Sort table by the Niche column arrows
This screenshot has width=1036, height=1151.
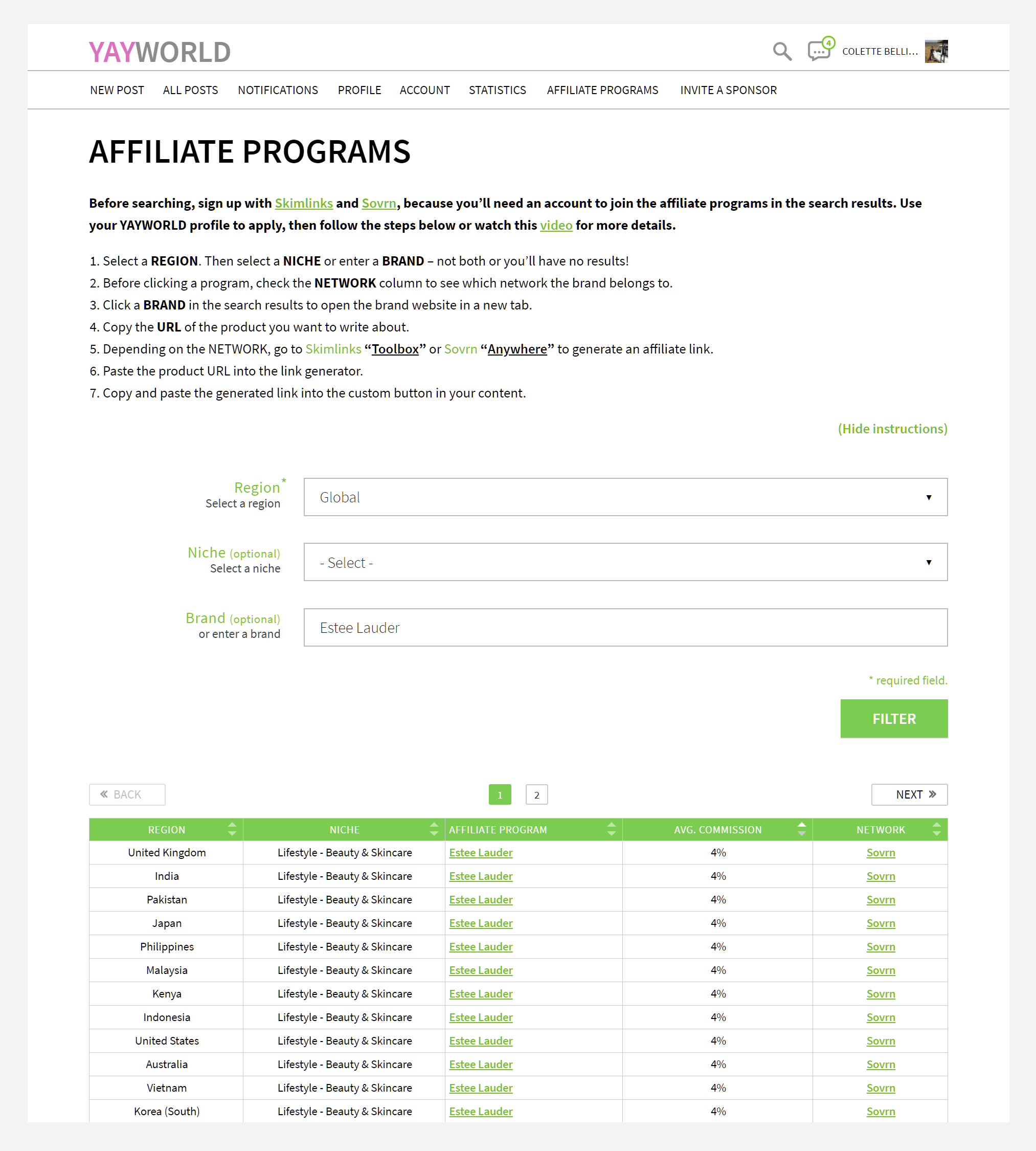434,829
